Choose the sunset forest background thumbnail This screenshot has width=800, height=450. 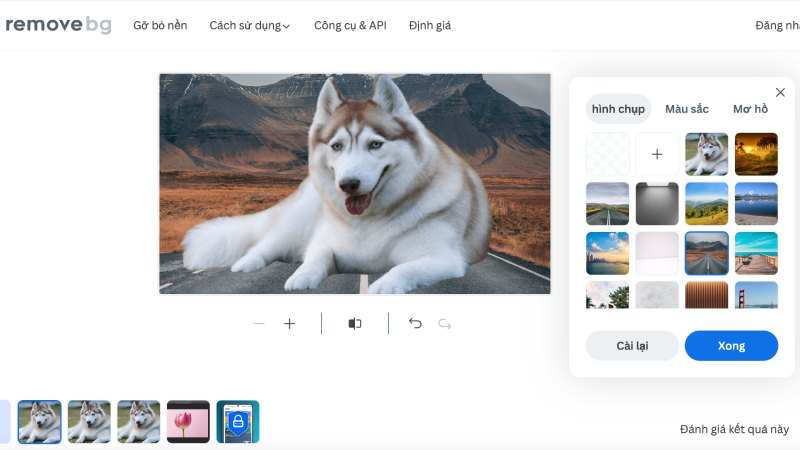[x=756, y=154]
